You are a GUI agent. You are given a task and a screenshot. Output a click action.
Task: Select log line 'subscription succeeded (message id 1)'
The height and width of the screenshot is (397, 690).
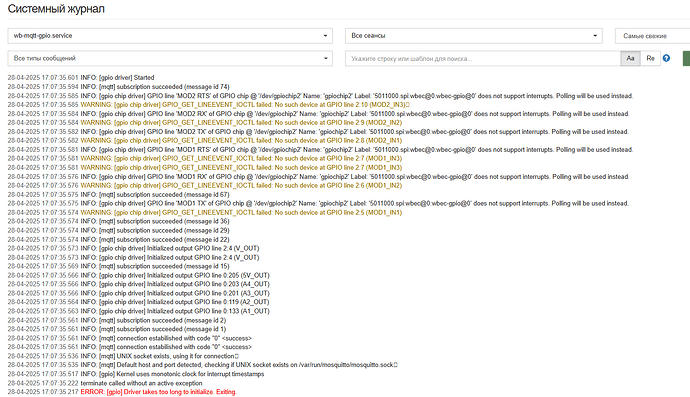[x=117, y=329]
